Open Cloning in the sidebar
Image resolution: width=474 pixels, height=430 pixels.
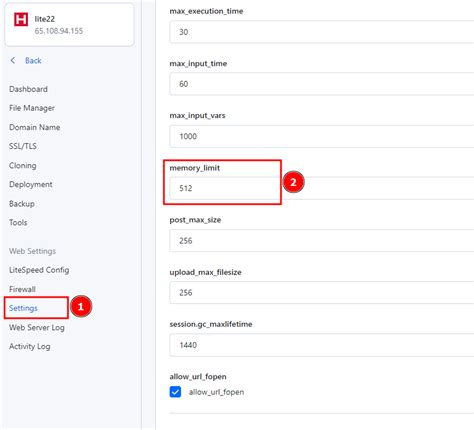click(23, 165)
